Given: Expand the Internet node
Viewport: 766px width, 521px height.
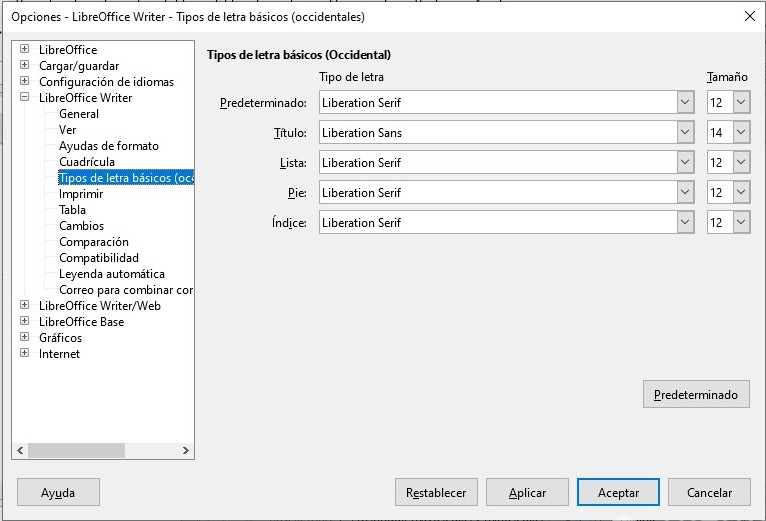Looking at the screenshot, I should (24, 353).
